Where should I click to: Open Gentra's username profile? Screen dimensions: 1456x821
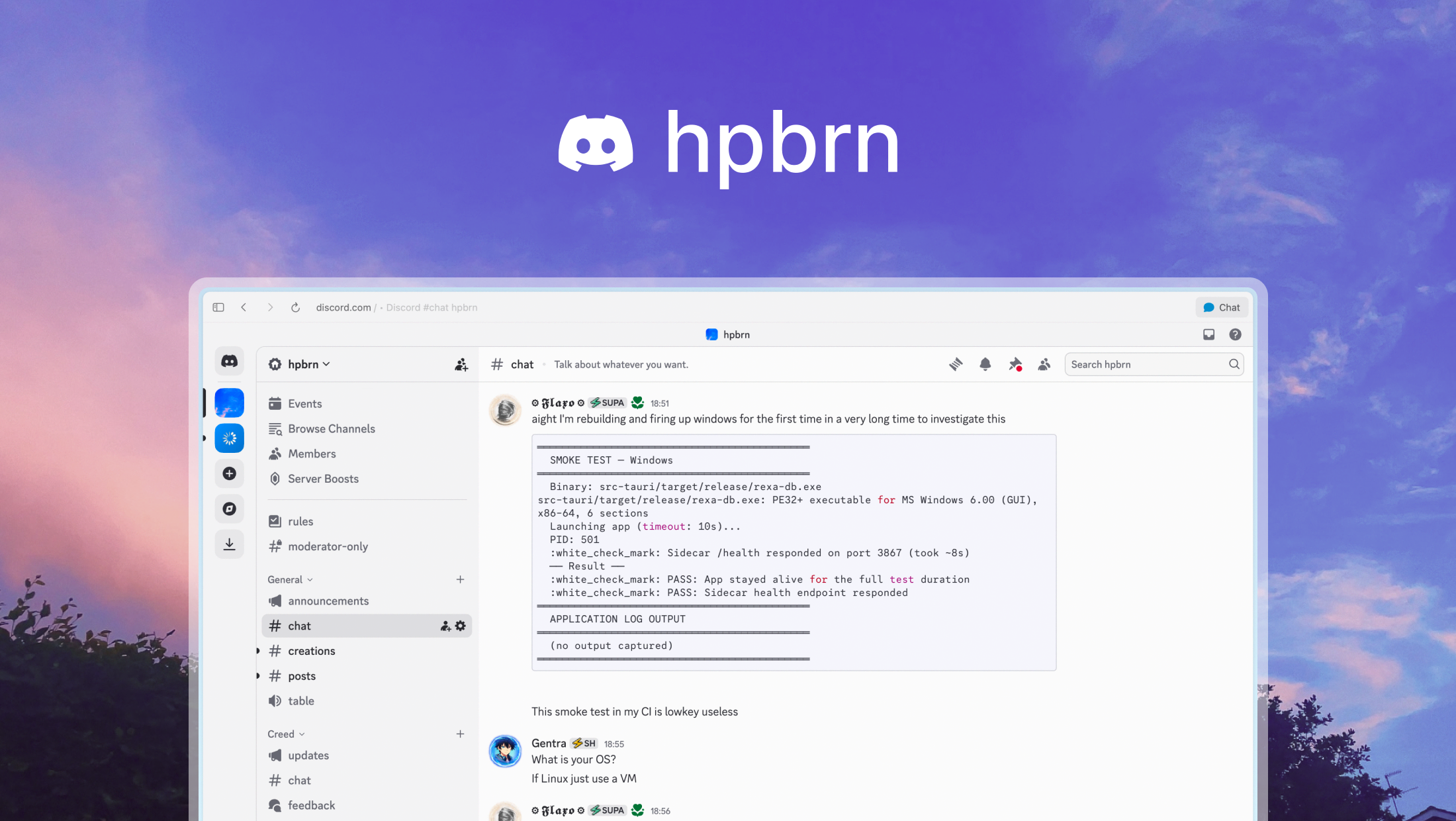pos(549,744)
